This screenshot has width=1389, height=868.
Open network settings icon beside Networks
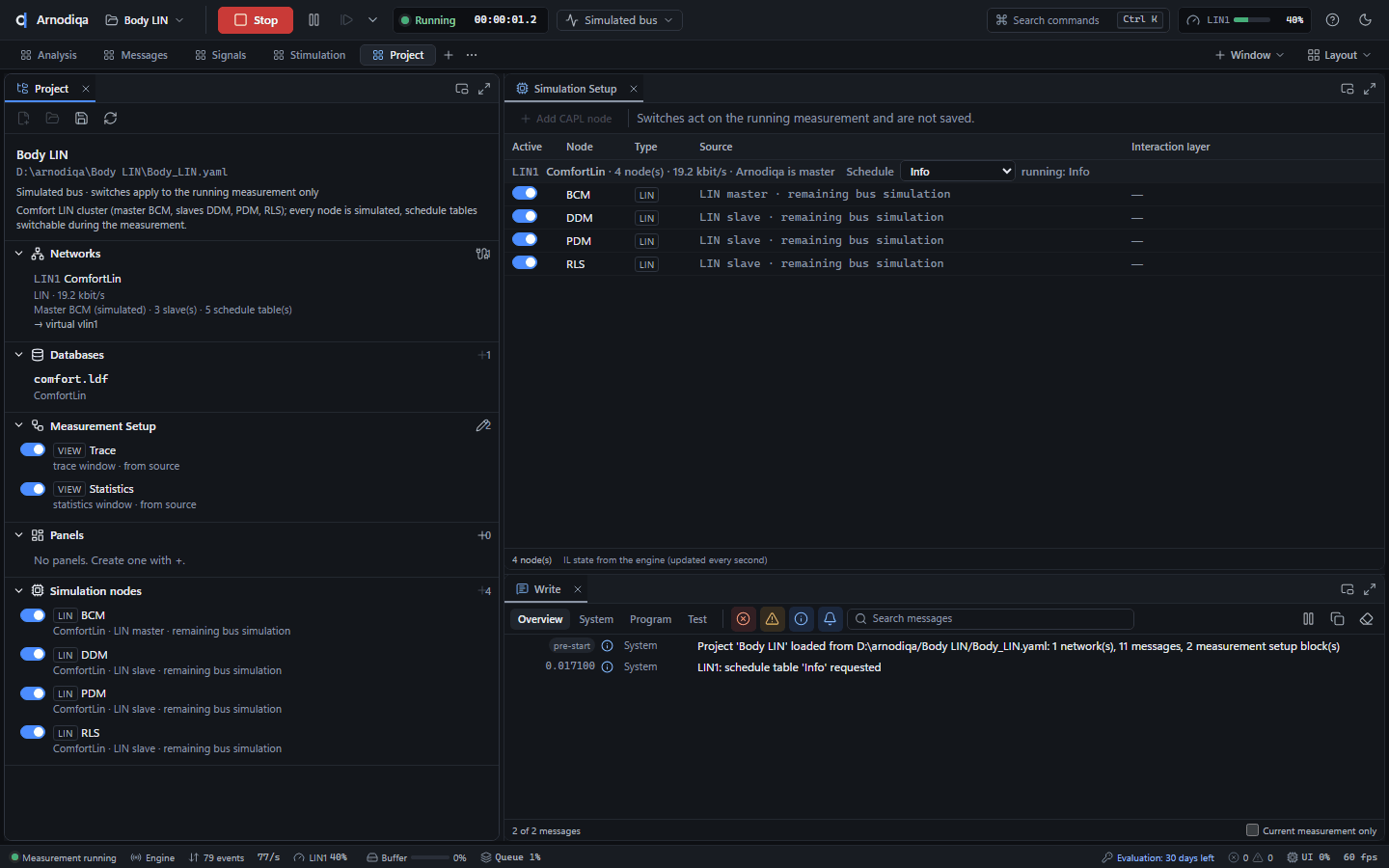click(483, 254)
